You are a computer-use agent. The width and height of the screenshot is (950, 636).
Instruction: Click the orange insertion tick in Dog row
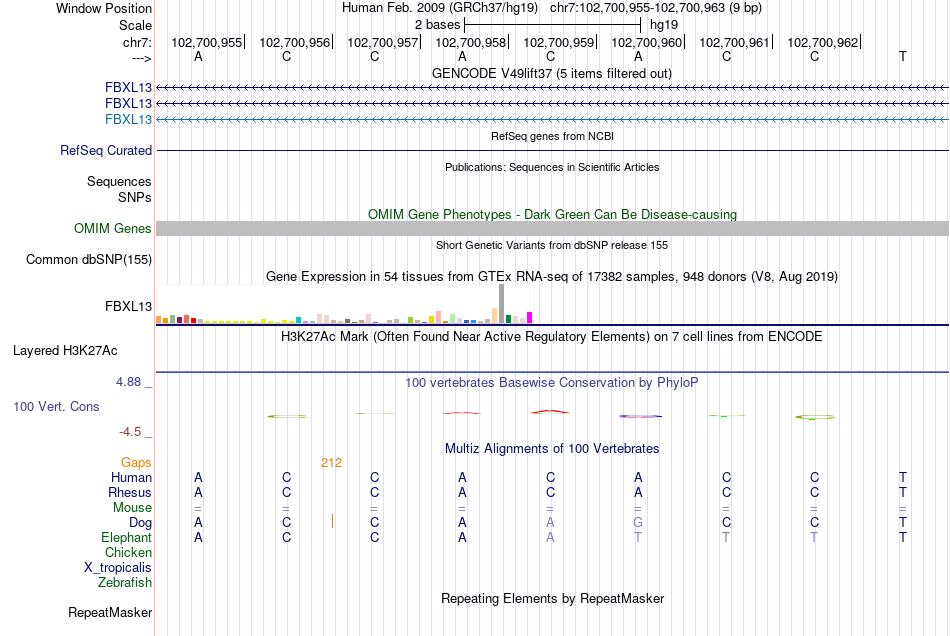click(332, 521)
